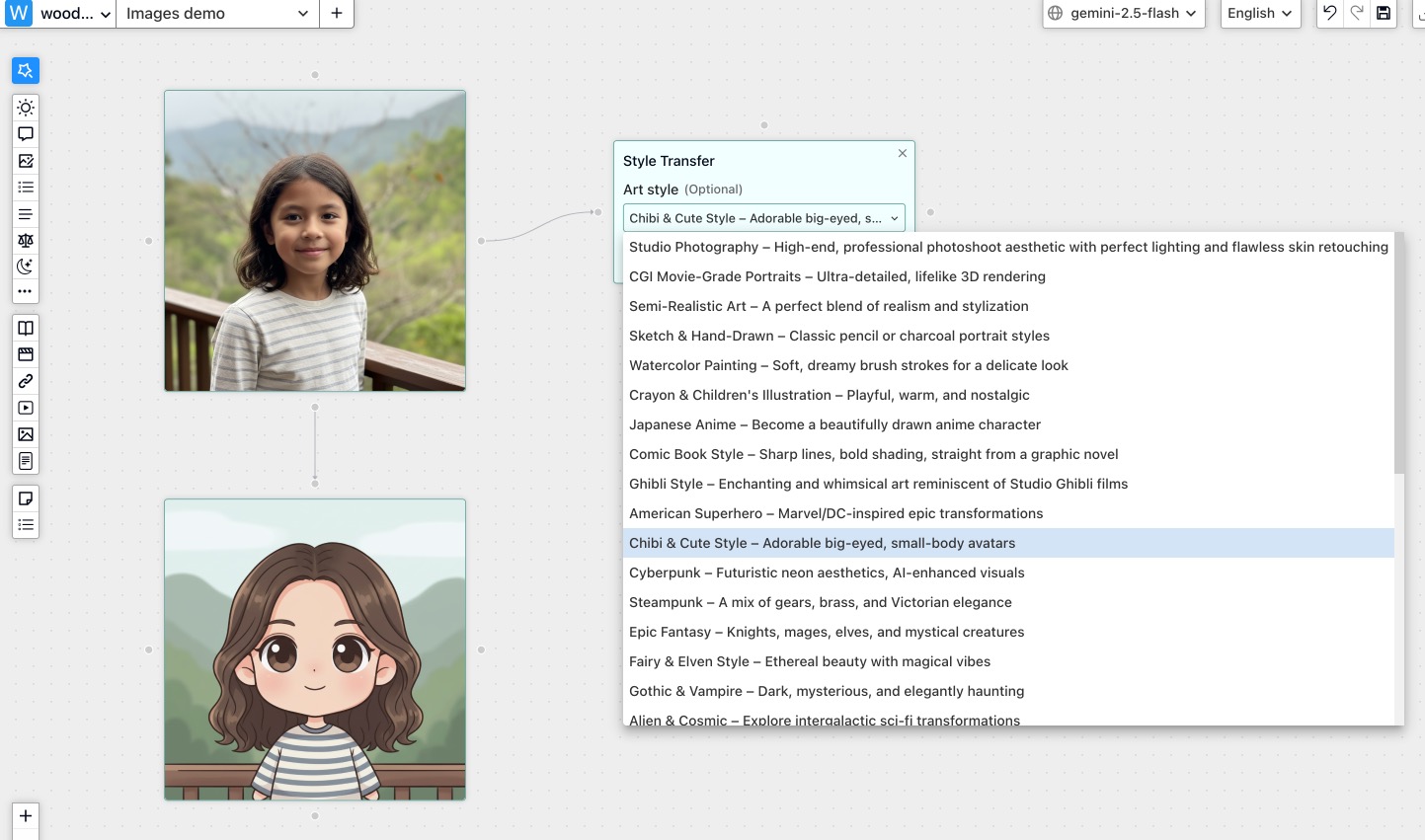Click the clapperboard icon
This screenshot has height=840, width=1425.
(x=25, y=354)
